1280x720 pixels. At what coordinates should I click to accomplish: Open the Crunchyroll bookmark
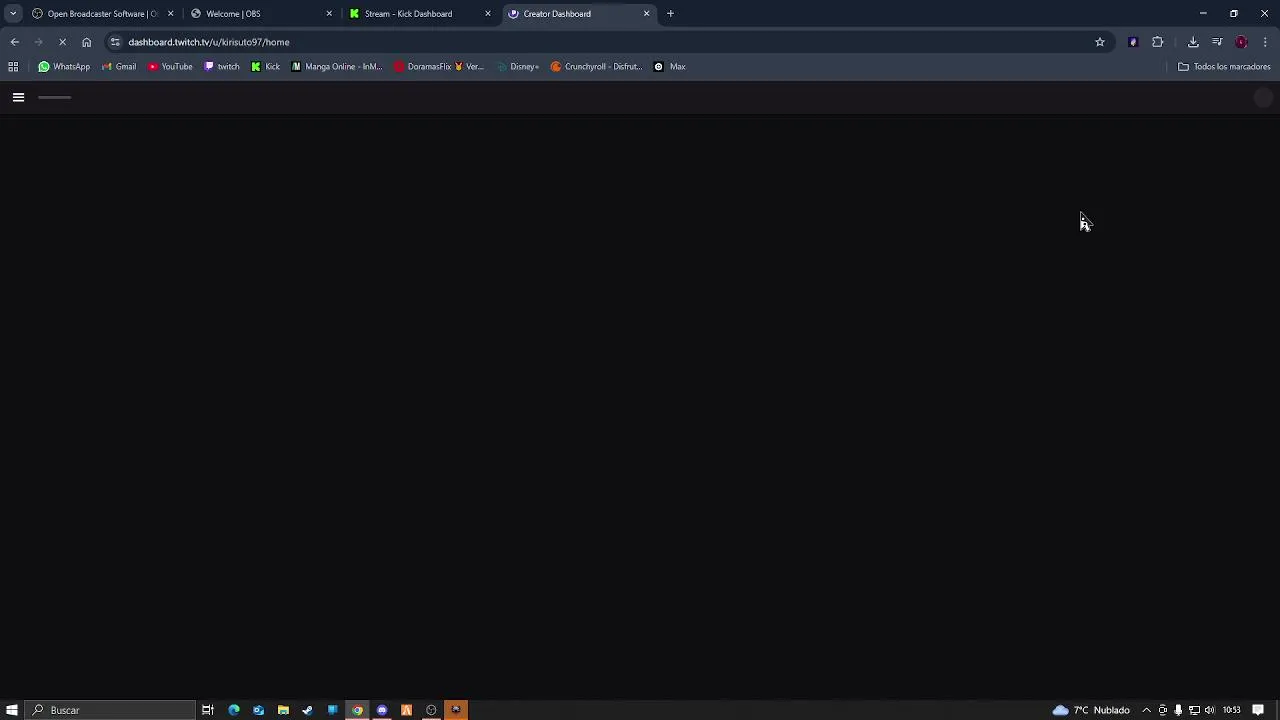pos(594,67)
